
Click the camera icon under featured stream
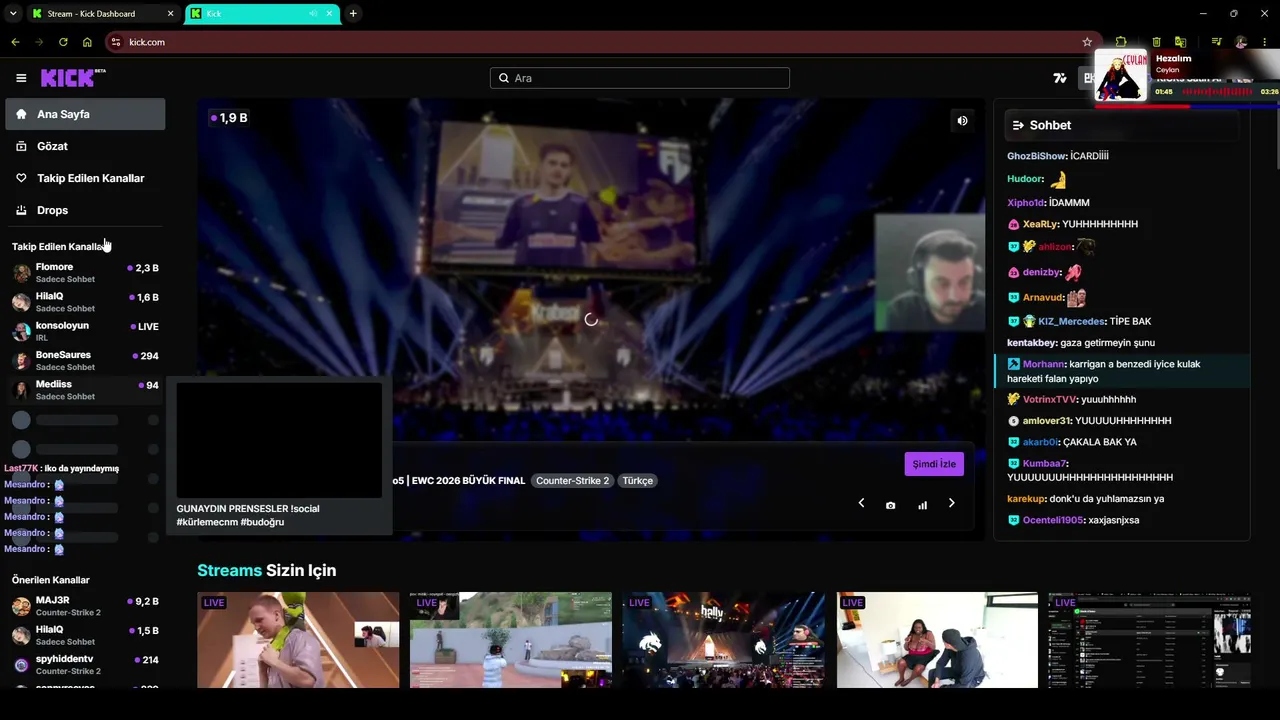[x=890, y=505]
